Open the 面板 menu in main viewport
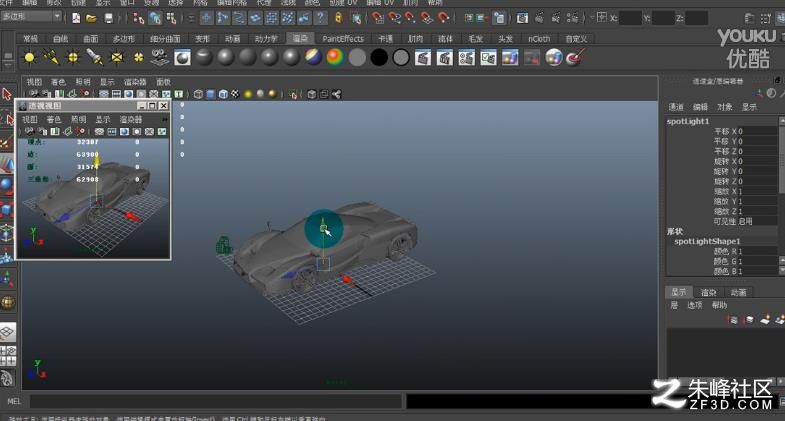Screen dimensions: 785x421 pyautogui.click(x=163, y=82)
